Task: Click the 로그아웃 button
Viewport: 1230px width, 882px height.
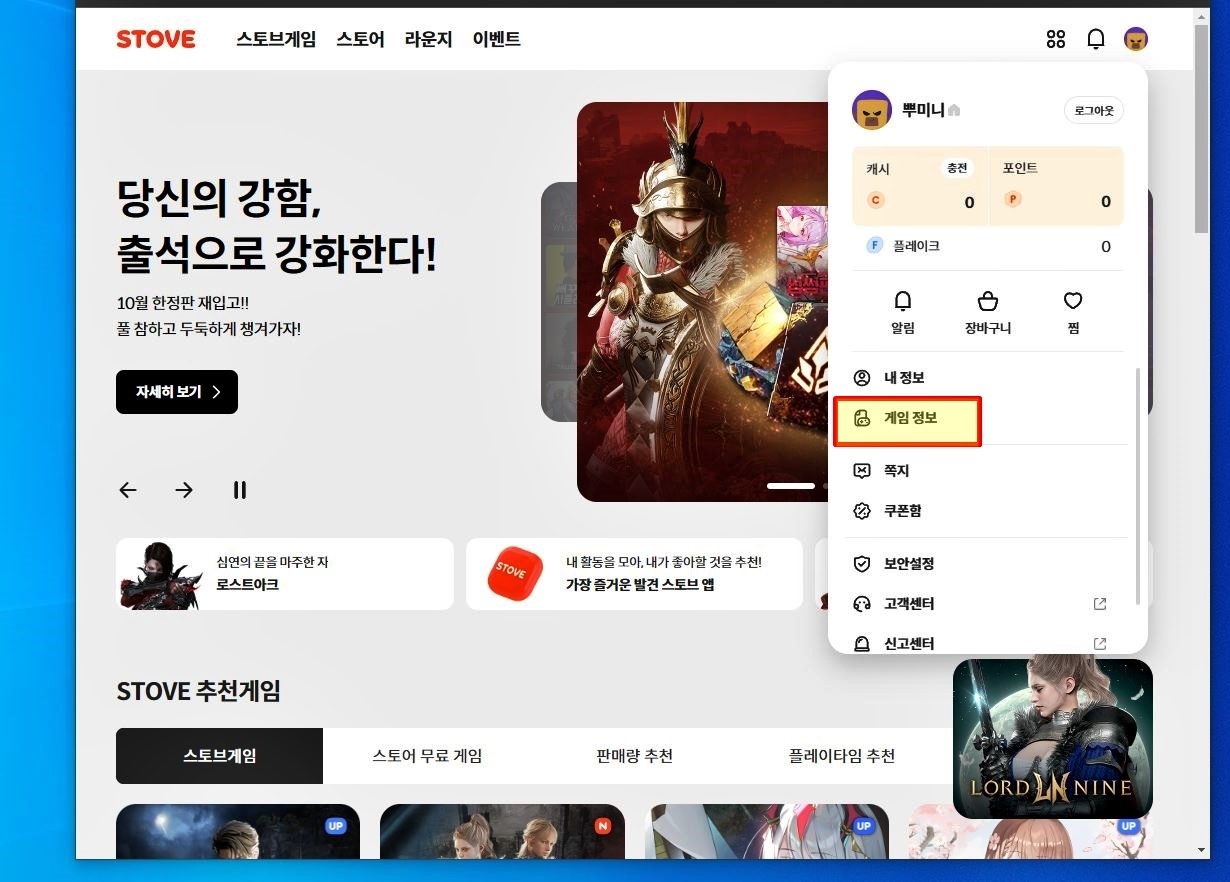Action: [x=1094, y=110]
